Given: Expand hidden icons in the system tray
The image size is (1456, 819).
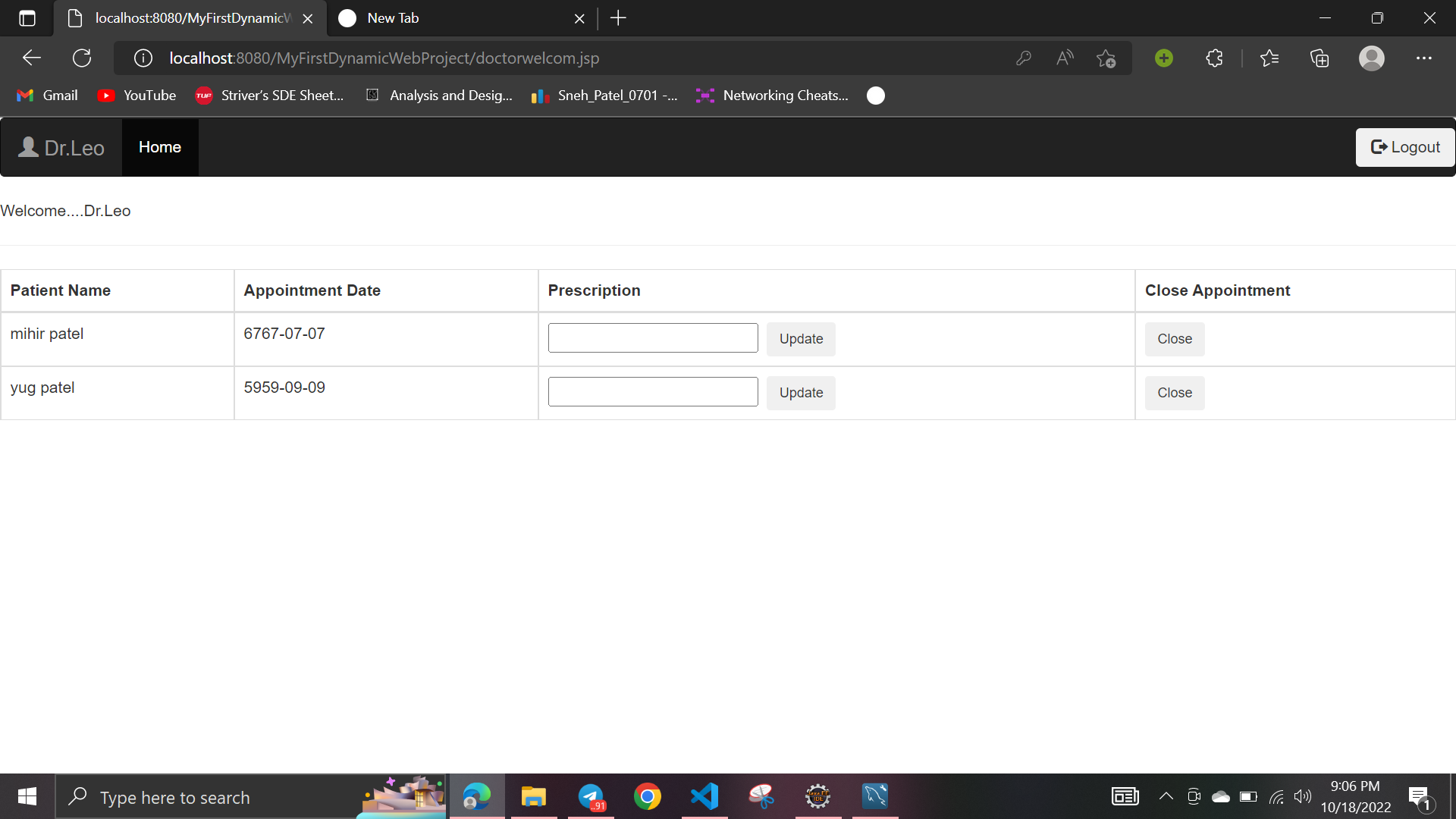Looking at the screenshot, I should click(1166, 796).
